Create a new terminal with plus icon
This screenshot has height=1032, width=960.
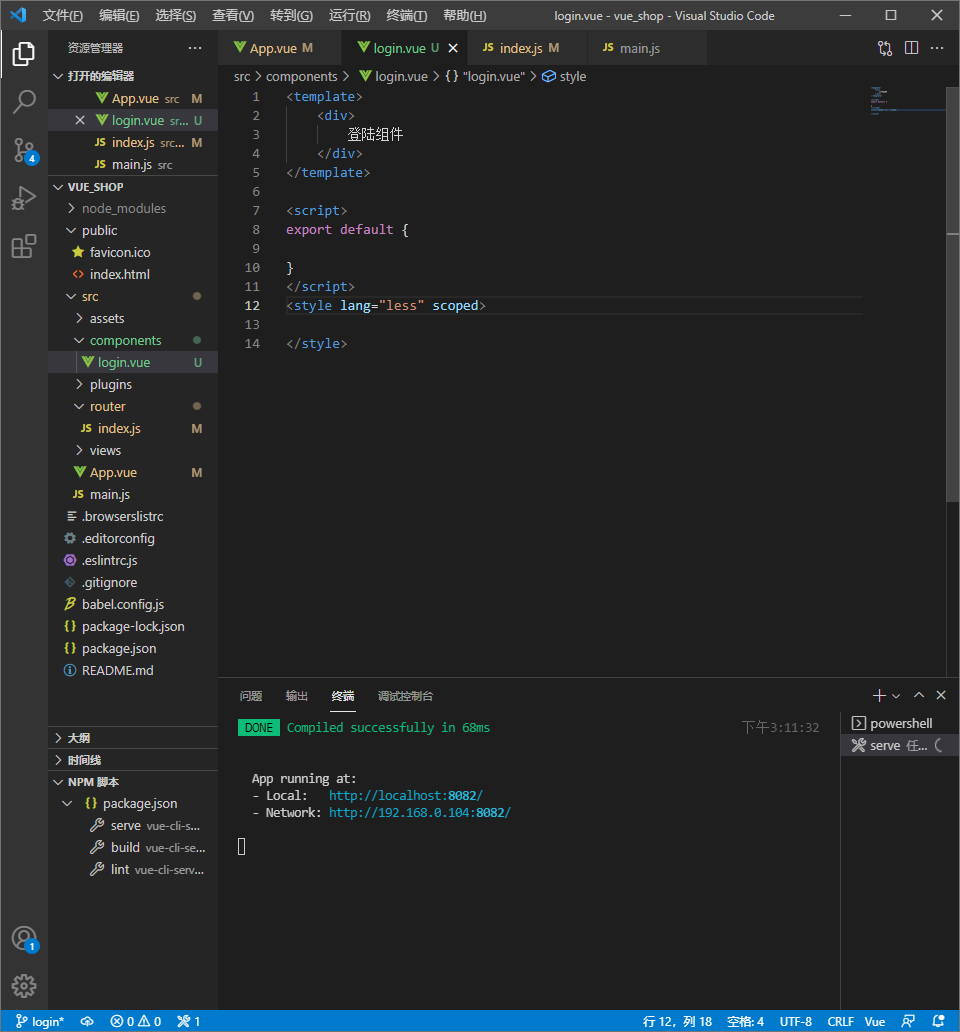coord(879,695)
